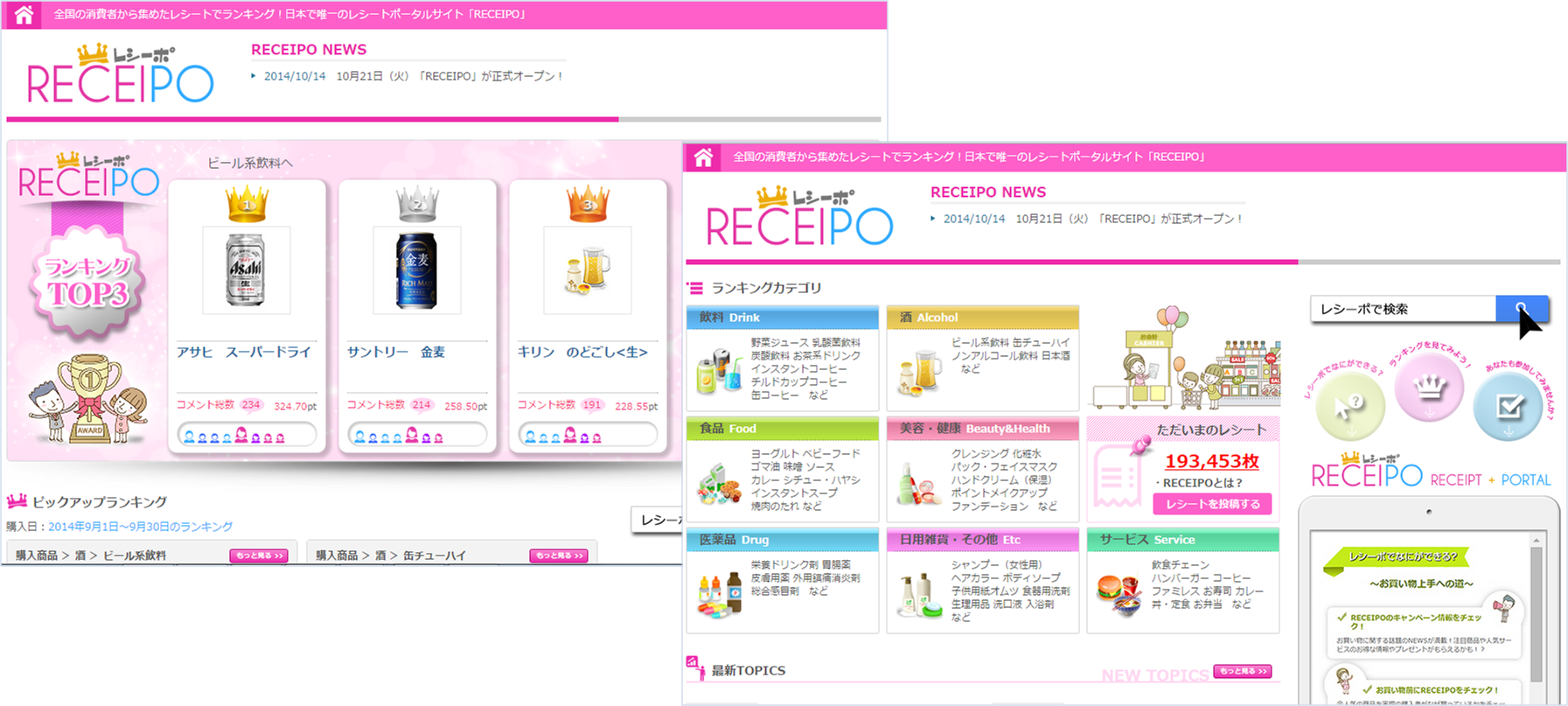1568x706 pixels.
Task: Click the ただいまのレシート heading
Action: [x=1212, y=430]
